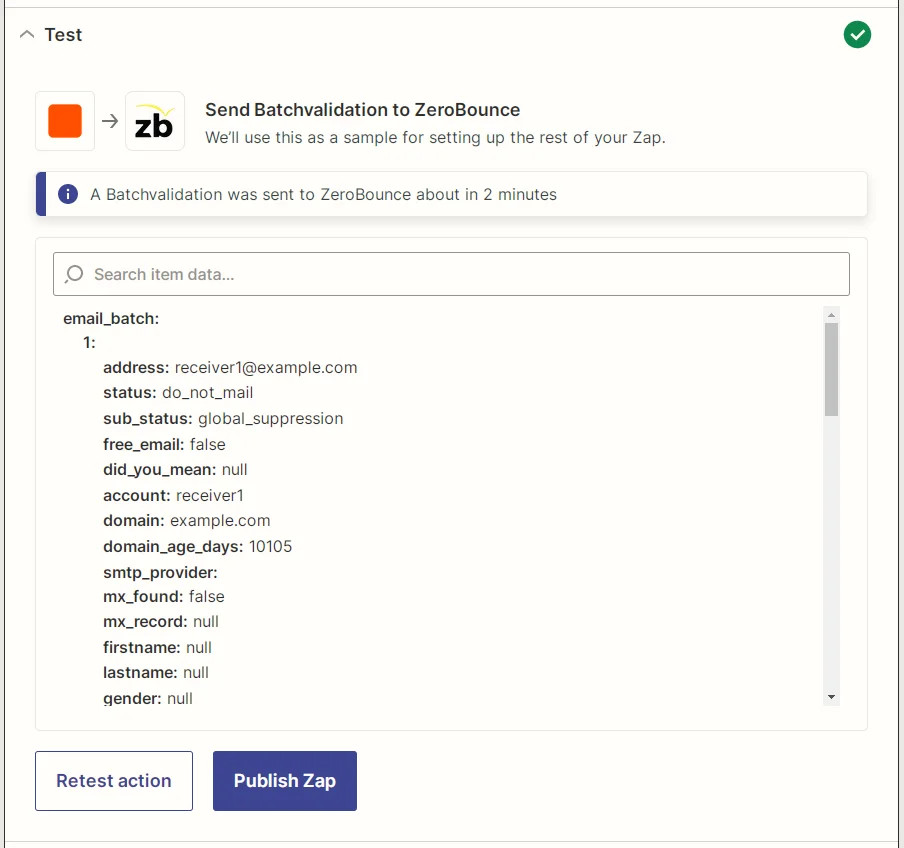Click the arrow between the app icons
The height and width of the screenshot is (848, 904).
(109, 119)
